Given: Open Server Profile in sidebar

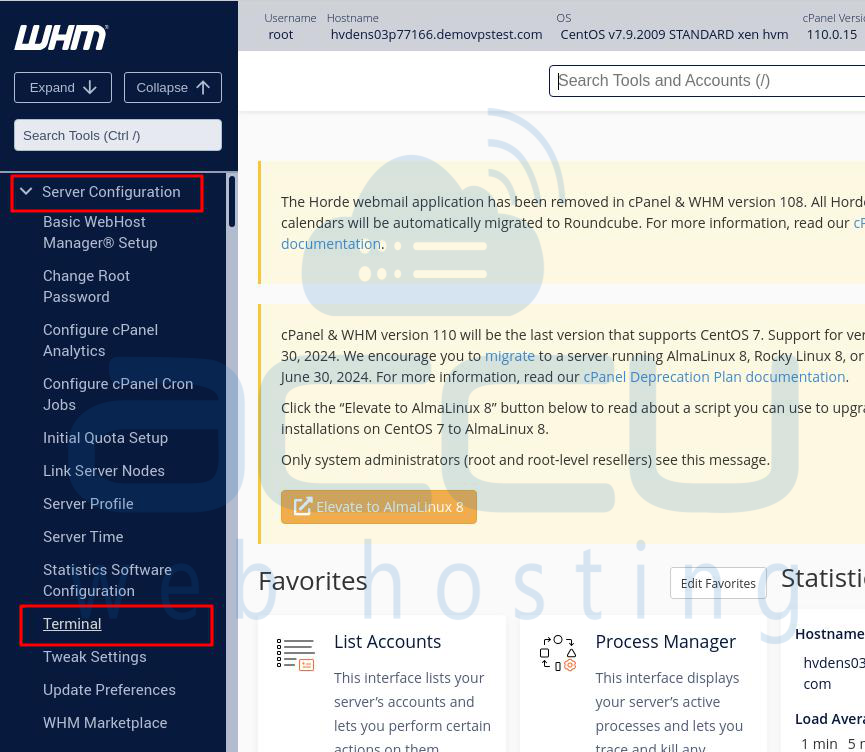Looking at the screenshot, I should point(88,504).
